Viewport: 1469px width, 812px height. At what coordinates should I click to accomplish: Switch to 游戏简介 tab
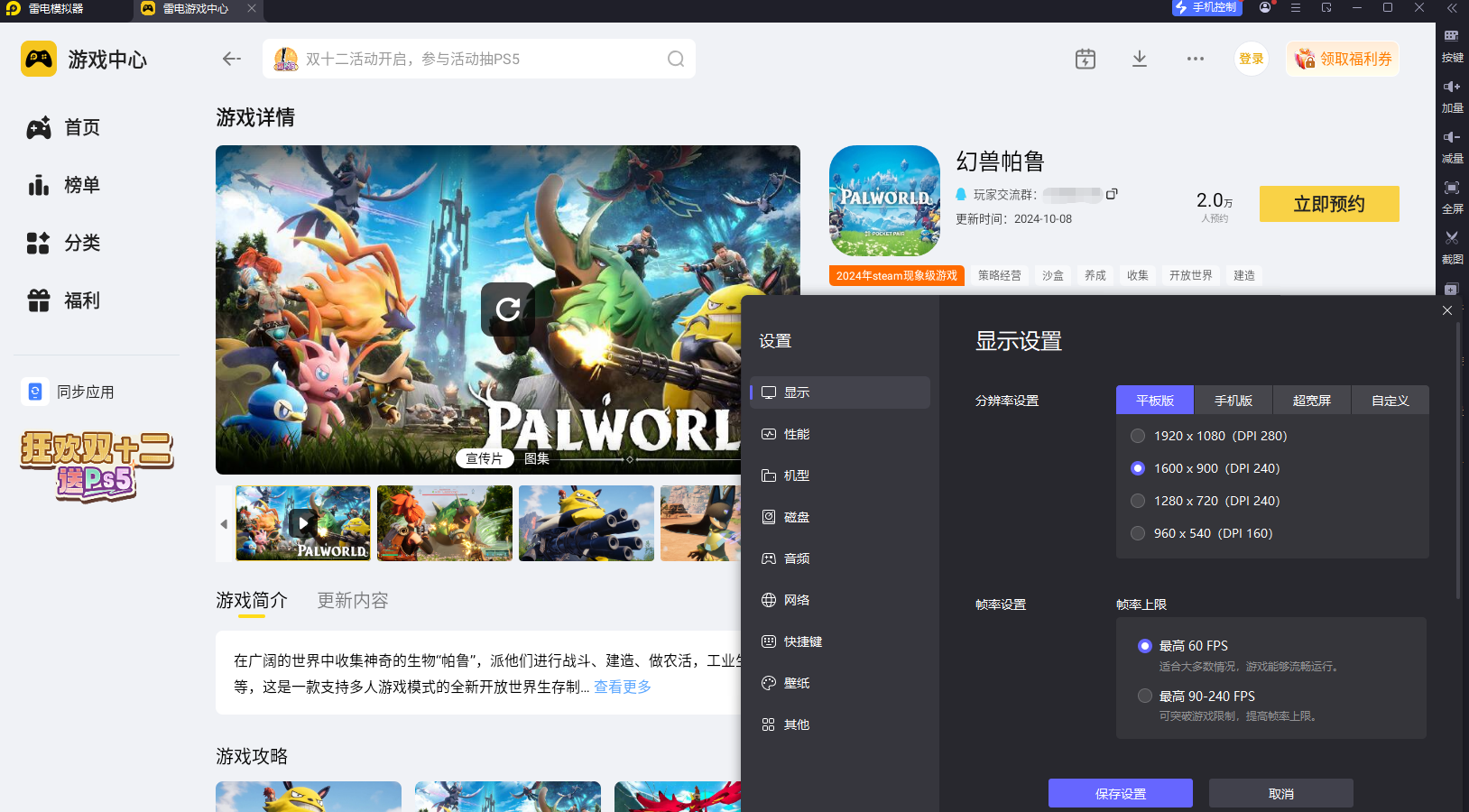tap(252, 600)
